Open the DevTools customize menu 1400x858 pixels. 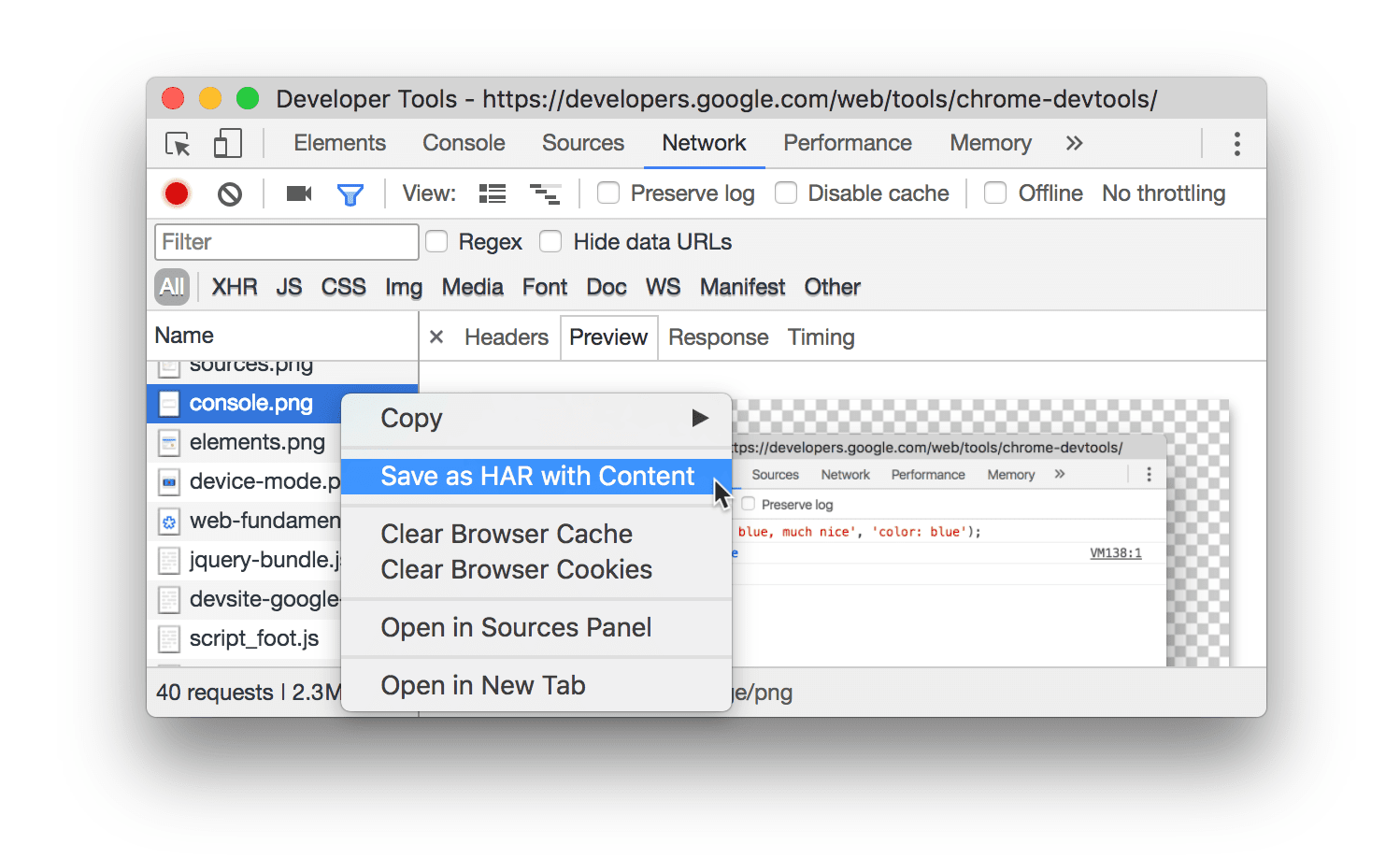click(x=1236, y=143)
